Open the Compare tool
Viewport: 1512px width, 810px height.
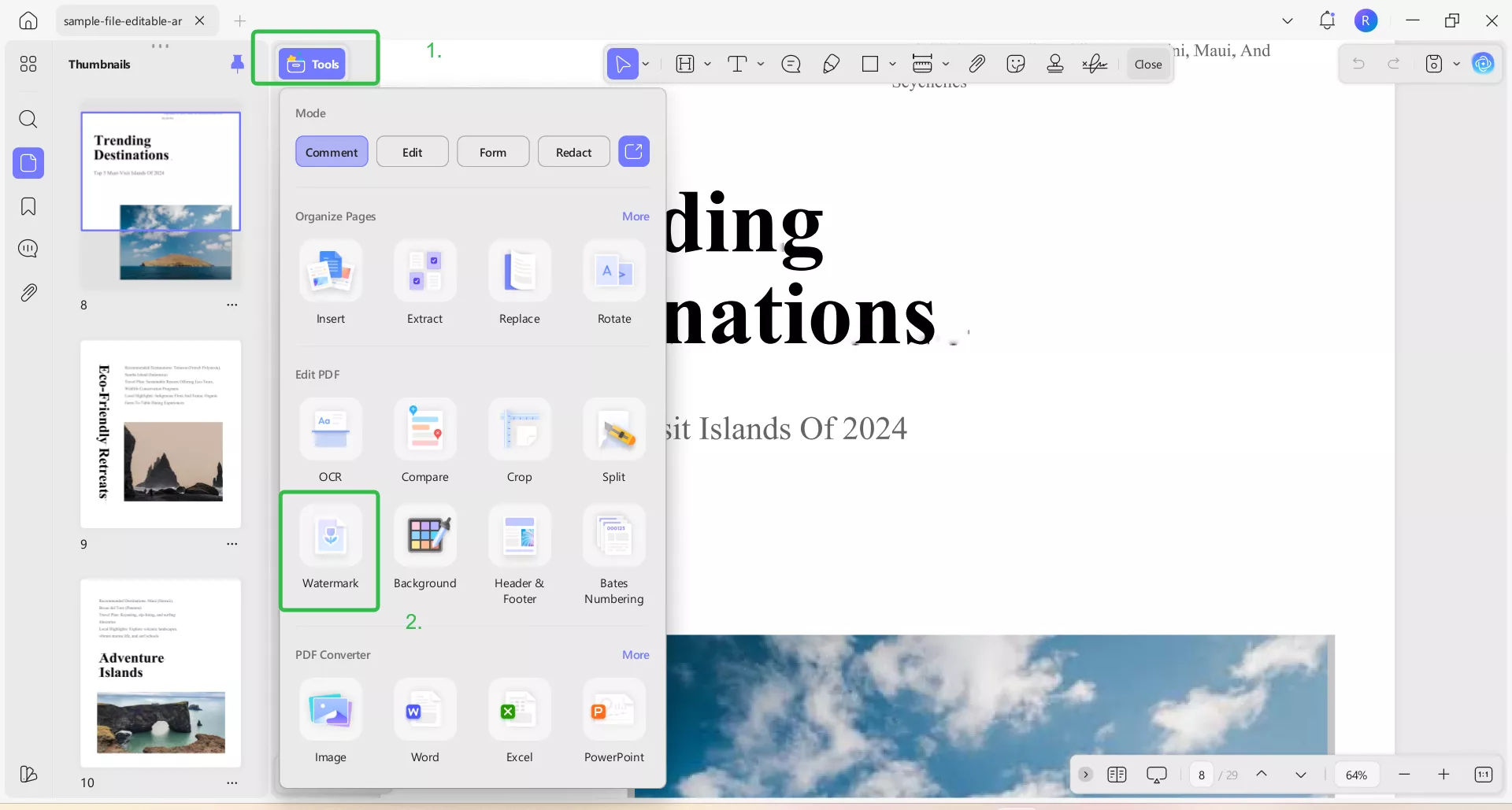pyautogui.click(x=424, y=442)
